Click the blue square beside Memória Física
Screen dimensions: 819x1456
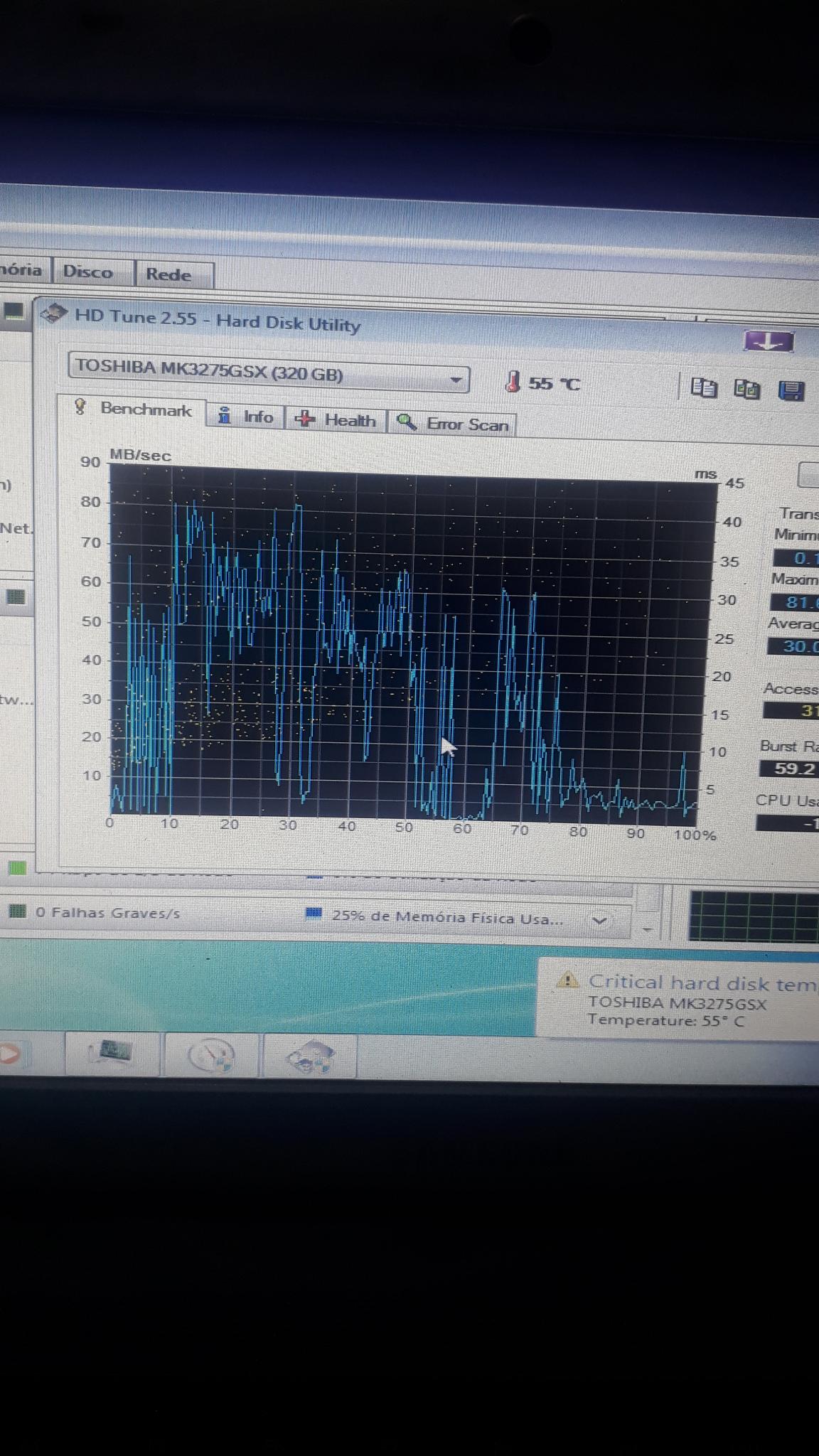click(314, 914)
